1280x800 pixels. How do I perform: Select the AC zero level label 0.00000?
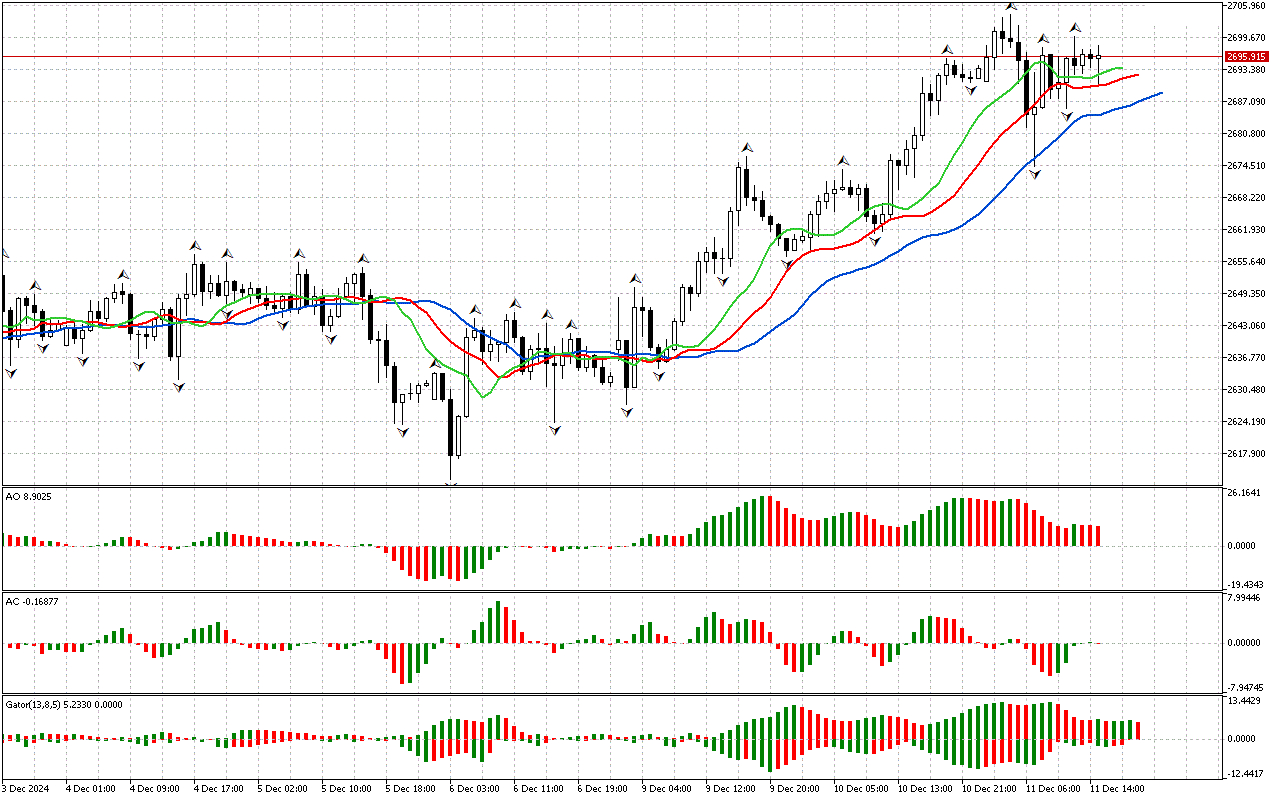tap(1244, 643)
